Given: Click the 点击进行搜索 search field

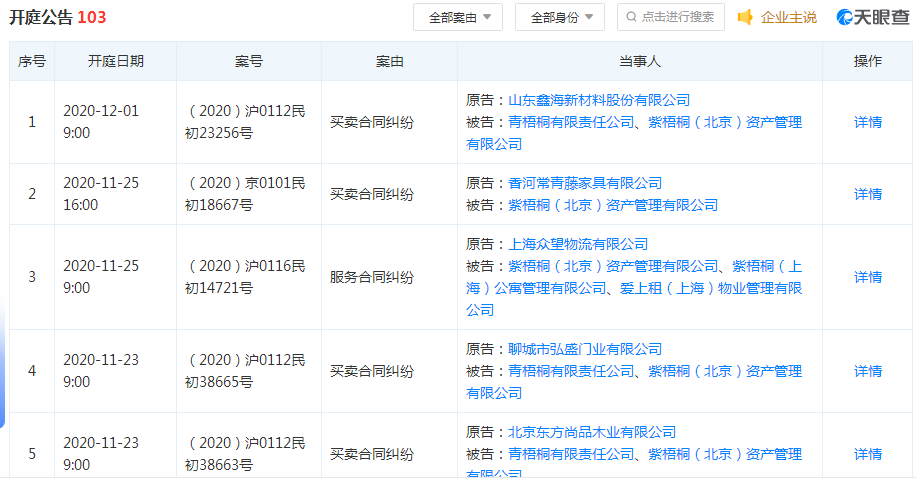Looking at the screenshot, I should click(671, 17).
